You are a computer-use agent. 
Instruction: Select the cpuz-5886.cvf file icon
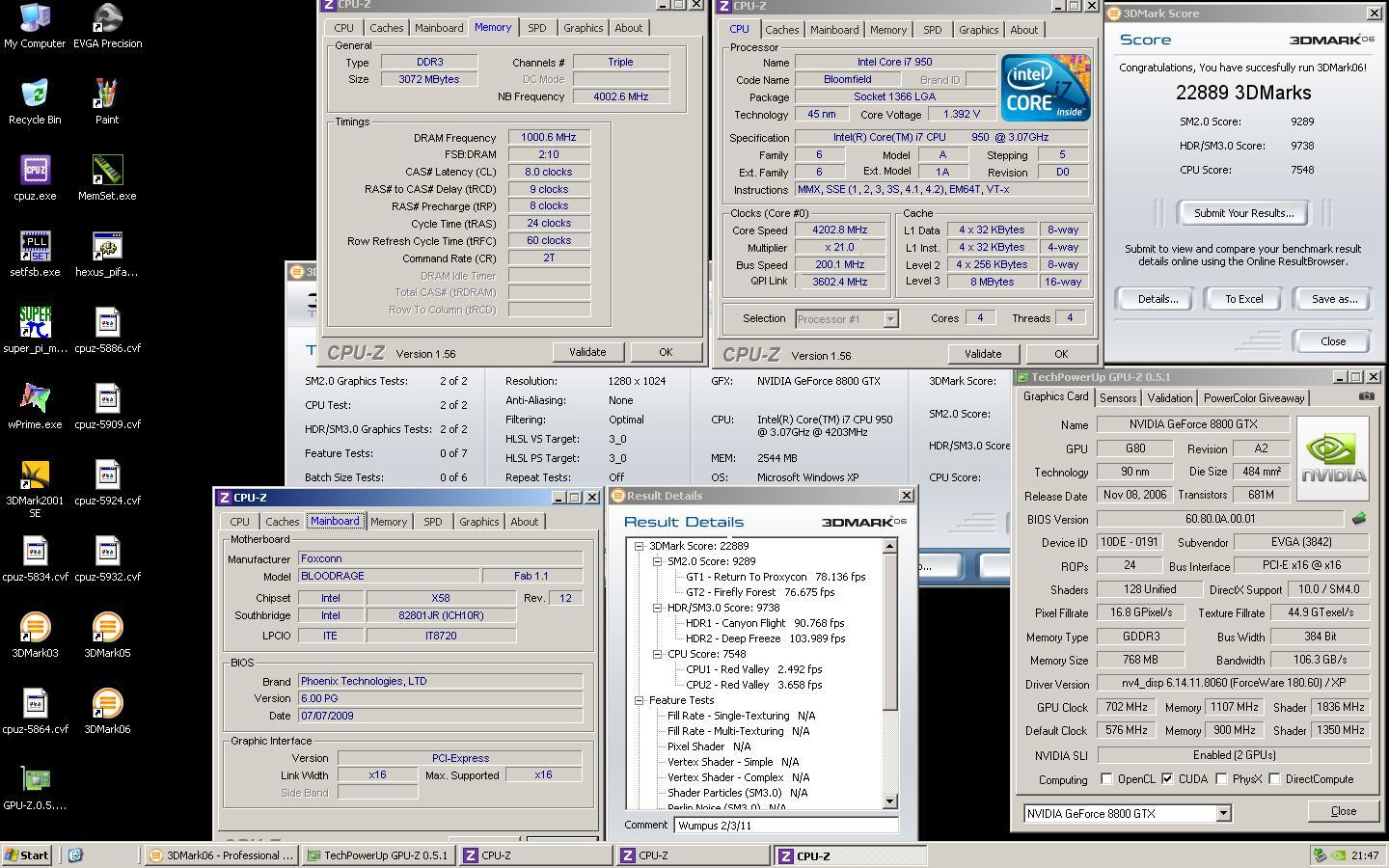point(107,331)
